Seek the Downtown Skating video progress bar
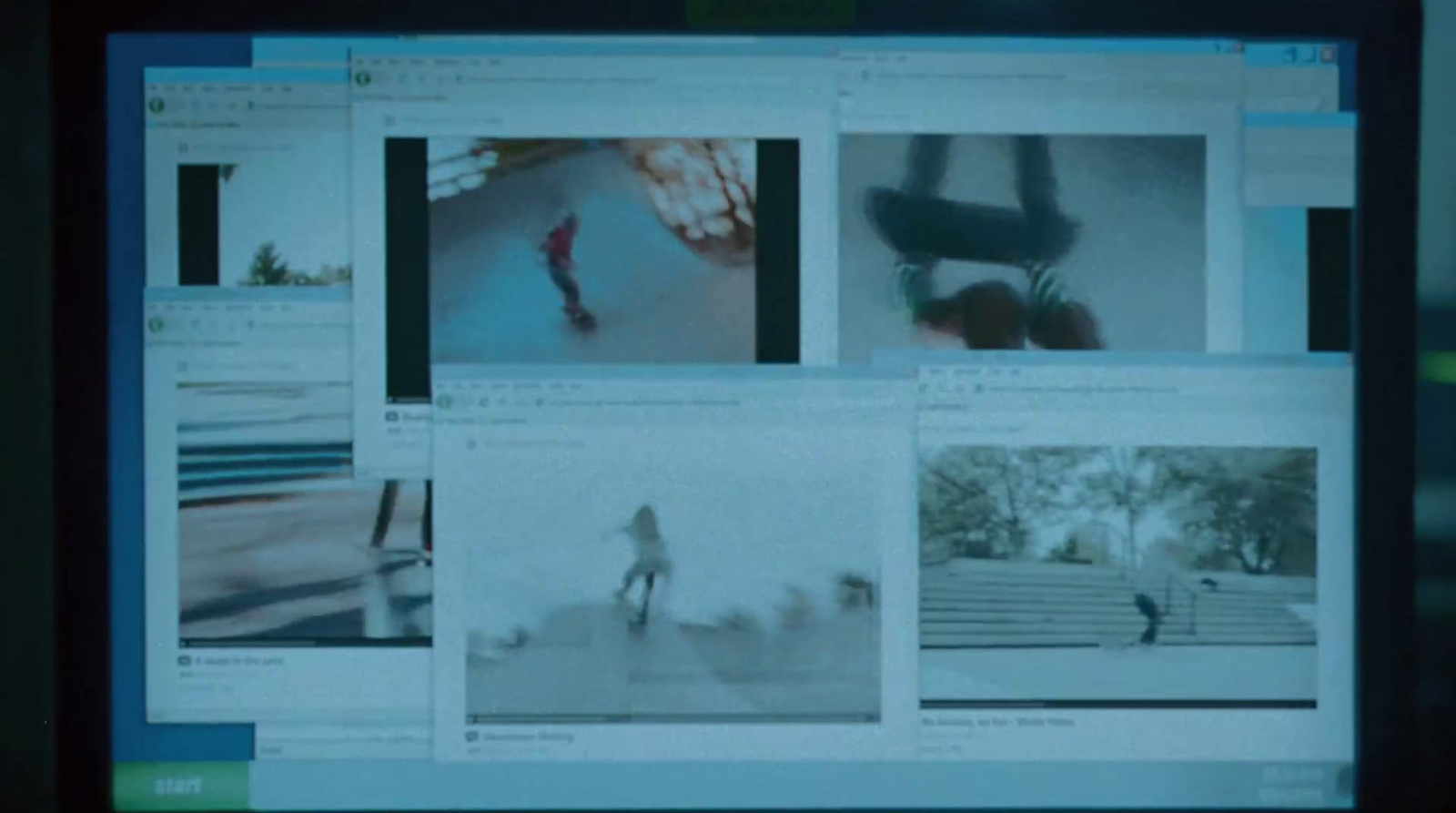The height and width of the screenshot is (813, 1456). [x=672, y=718]
